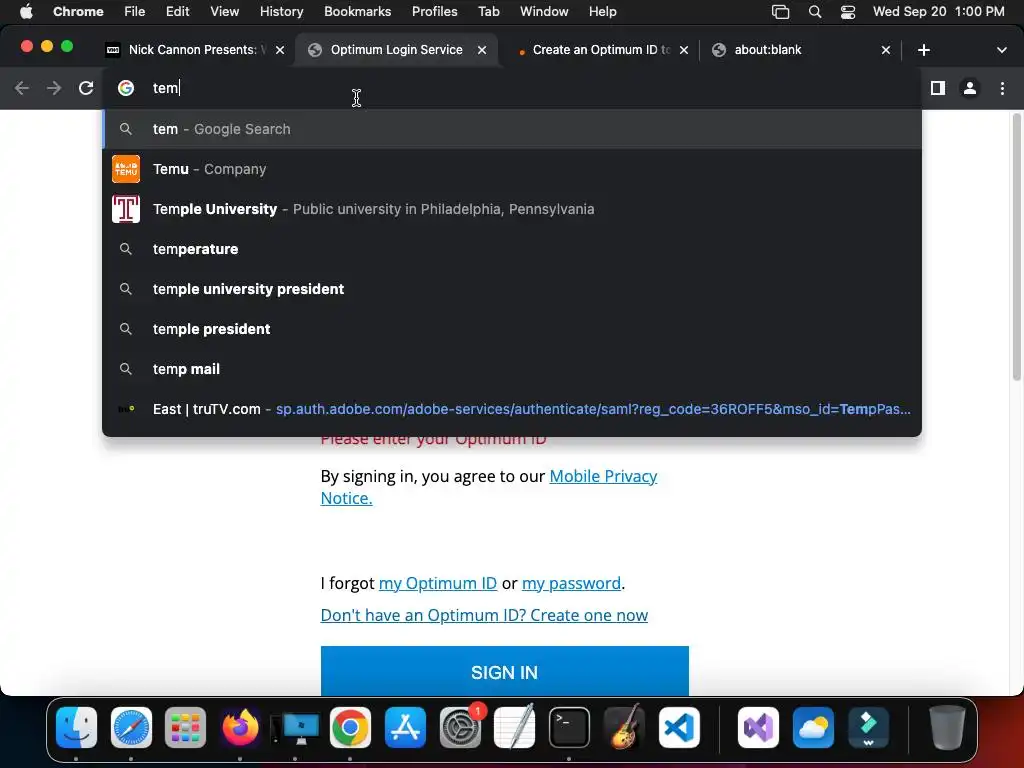Click 'Don't have an Optimum ID? Create one now'
This screenshot has height=768, width=1024.
484,615
